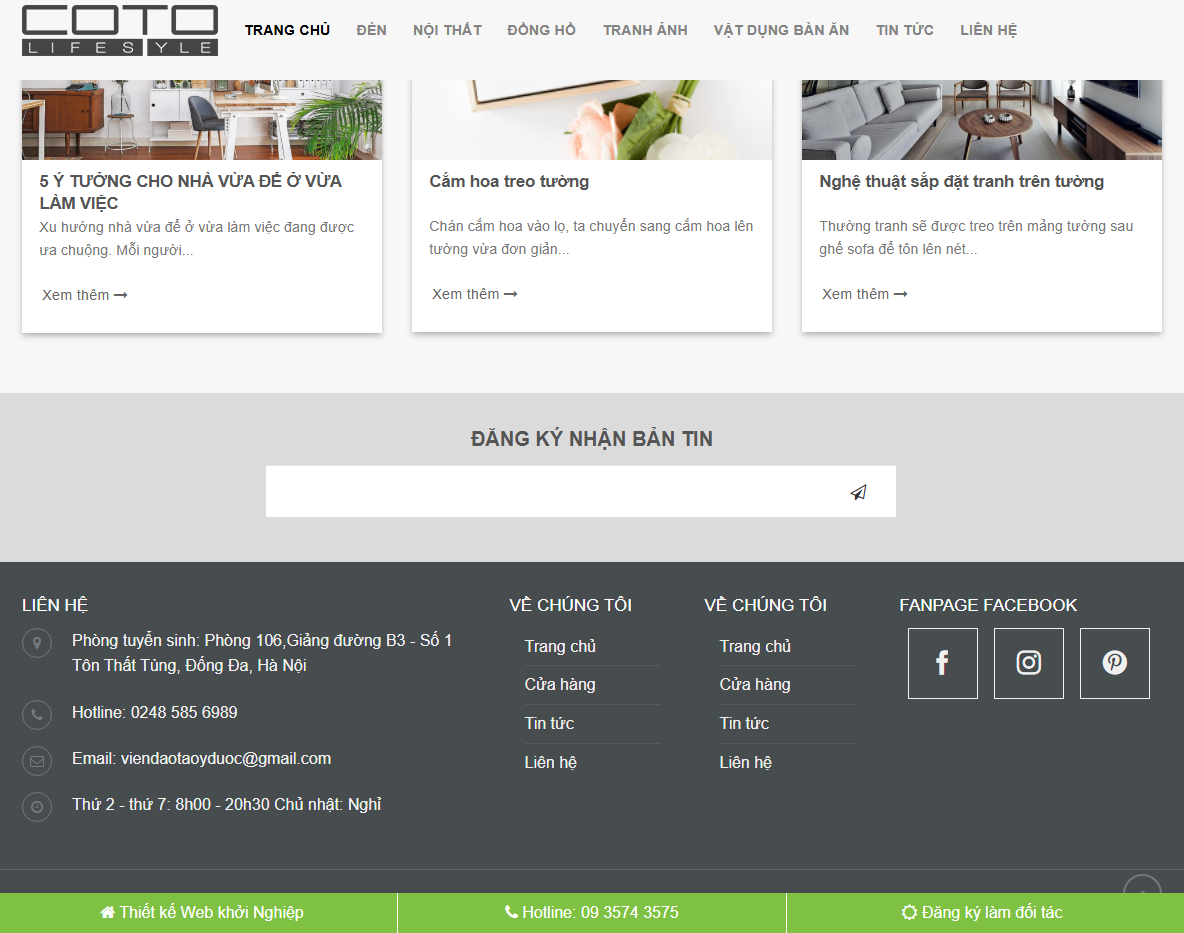The image size is (1184, 933).
Task: Open the VẬT DỤNG BÀN ĂN menu
Action: [781, 30]
